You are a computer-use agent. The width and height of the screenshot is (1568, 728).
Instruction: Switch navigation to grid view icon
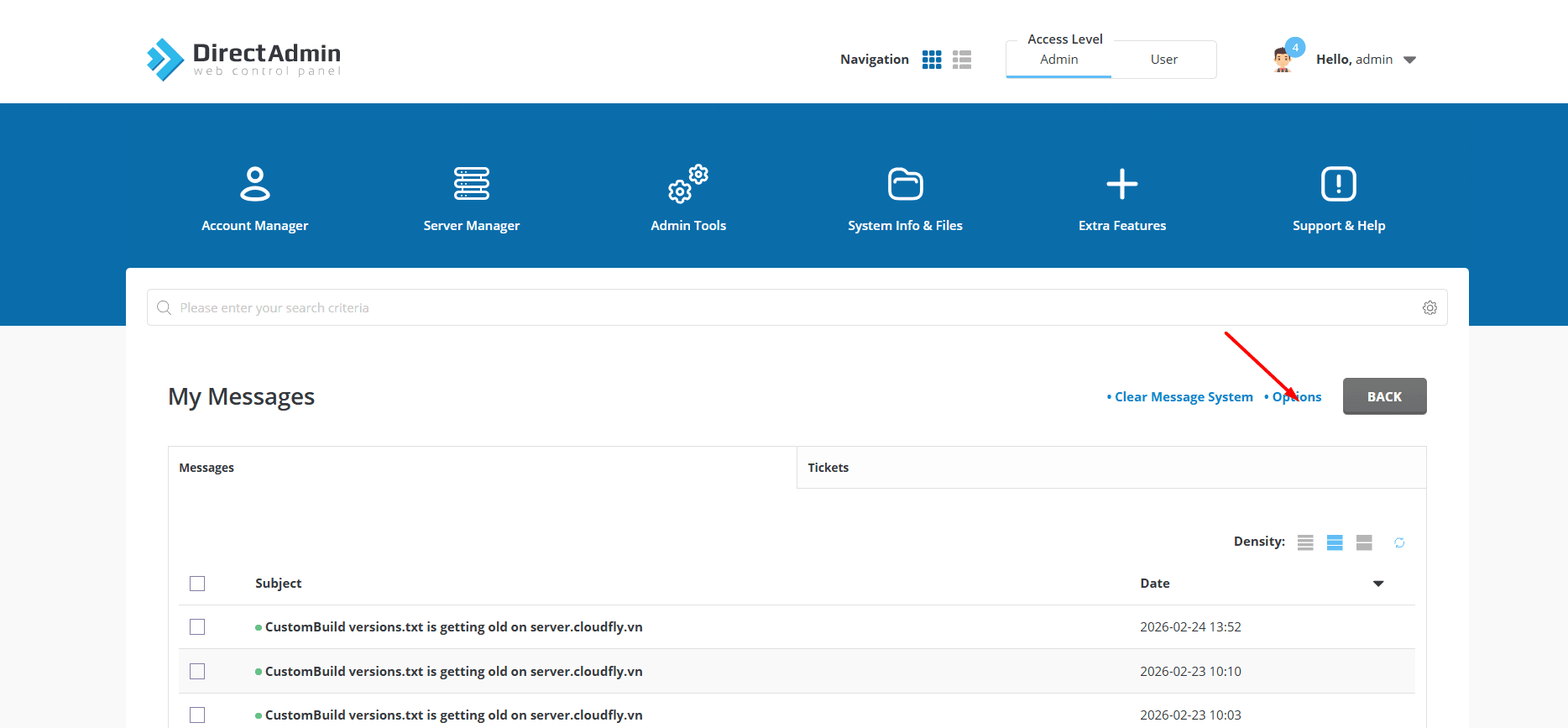click(x=932, y=60)
